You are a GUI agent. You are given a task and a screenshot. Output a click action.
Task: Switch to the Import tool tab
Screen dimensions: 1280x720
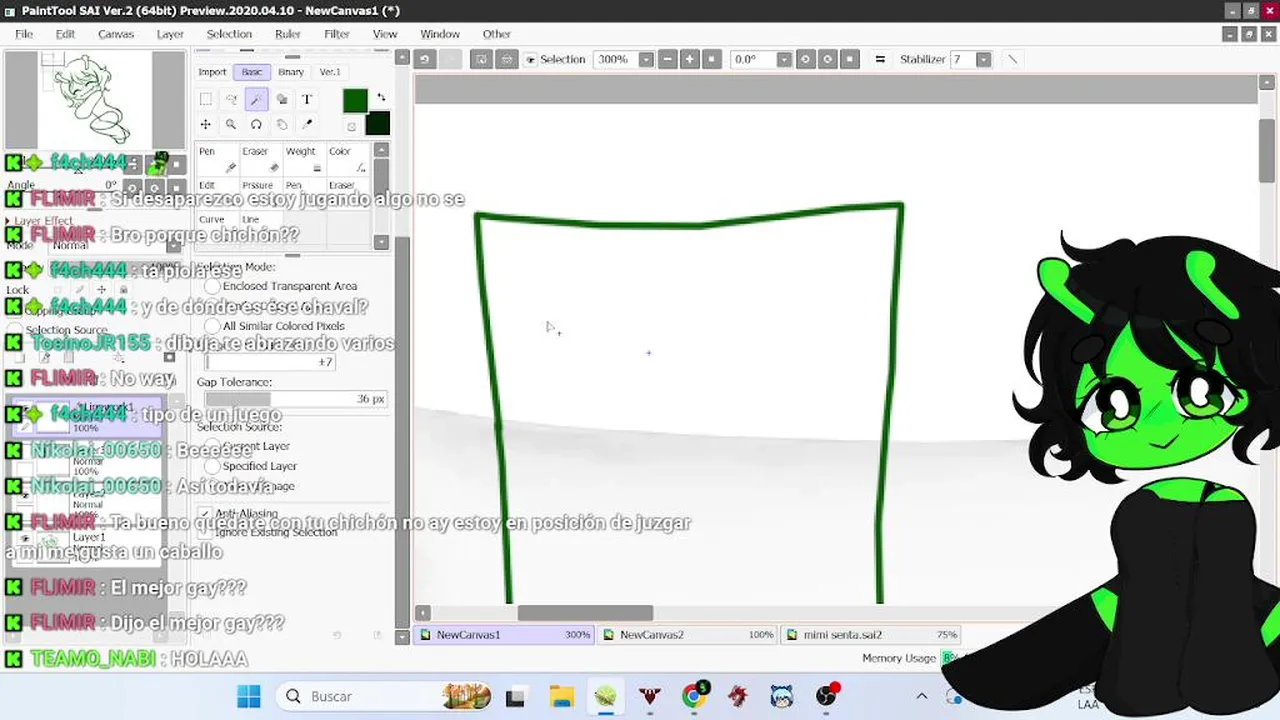click(x=212, y=72)
